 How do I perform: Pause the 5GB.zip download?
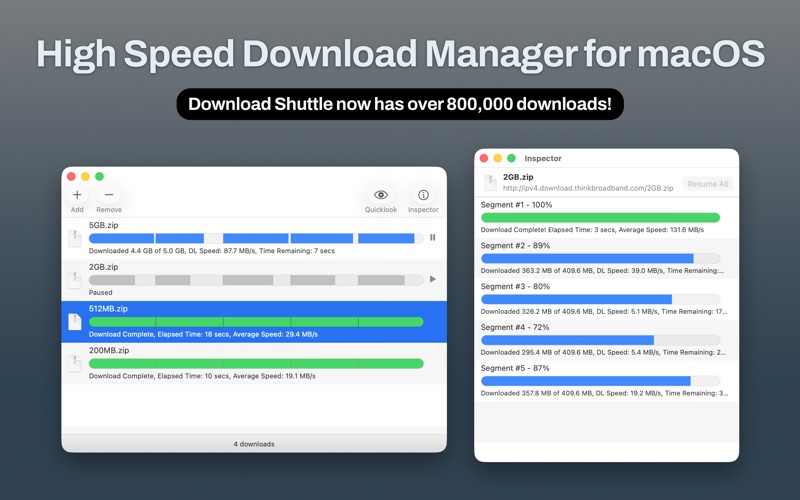[433, 237]
